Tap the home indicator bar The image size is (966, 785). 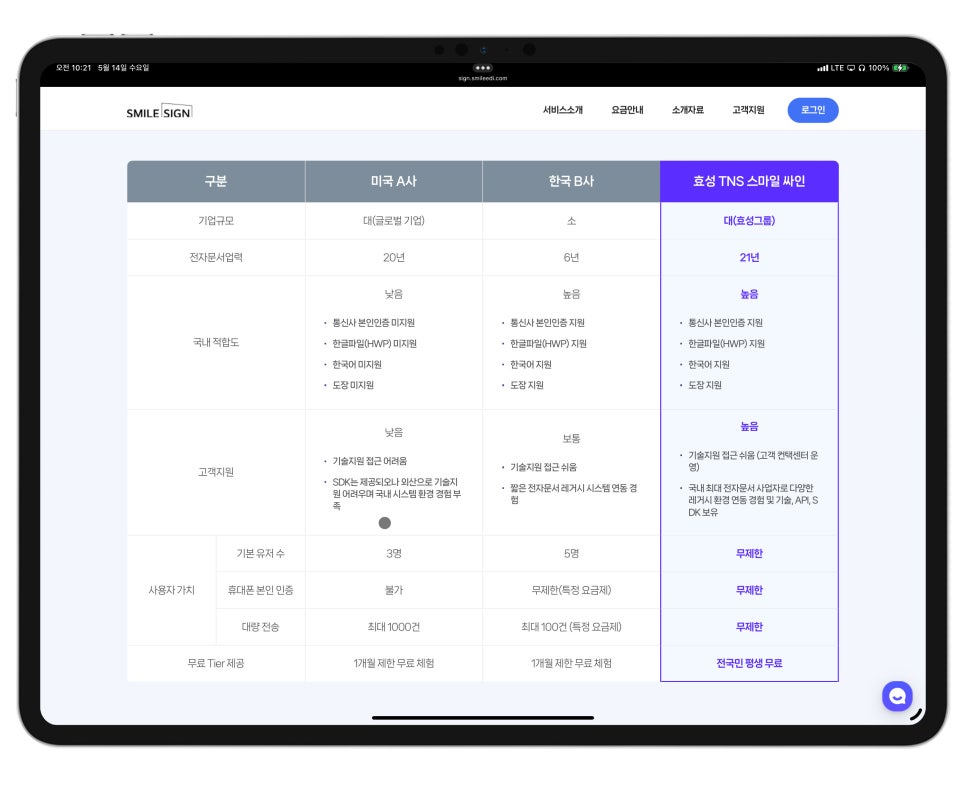(482, 717)
